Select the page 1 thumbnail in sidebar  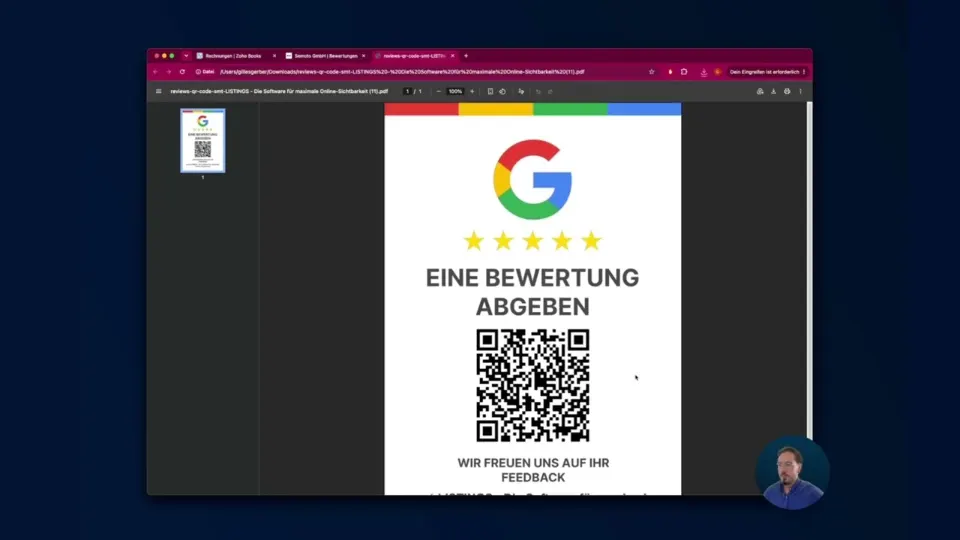[203, 141]
